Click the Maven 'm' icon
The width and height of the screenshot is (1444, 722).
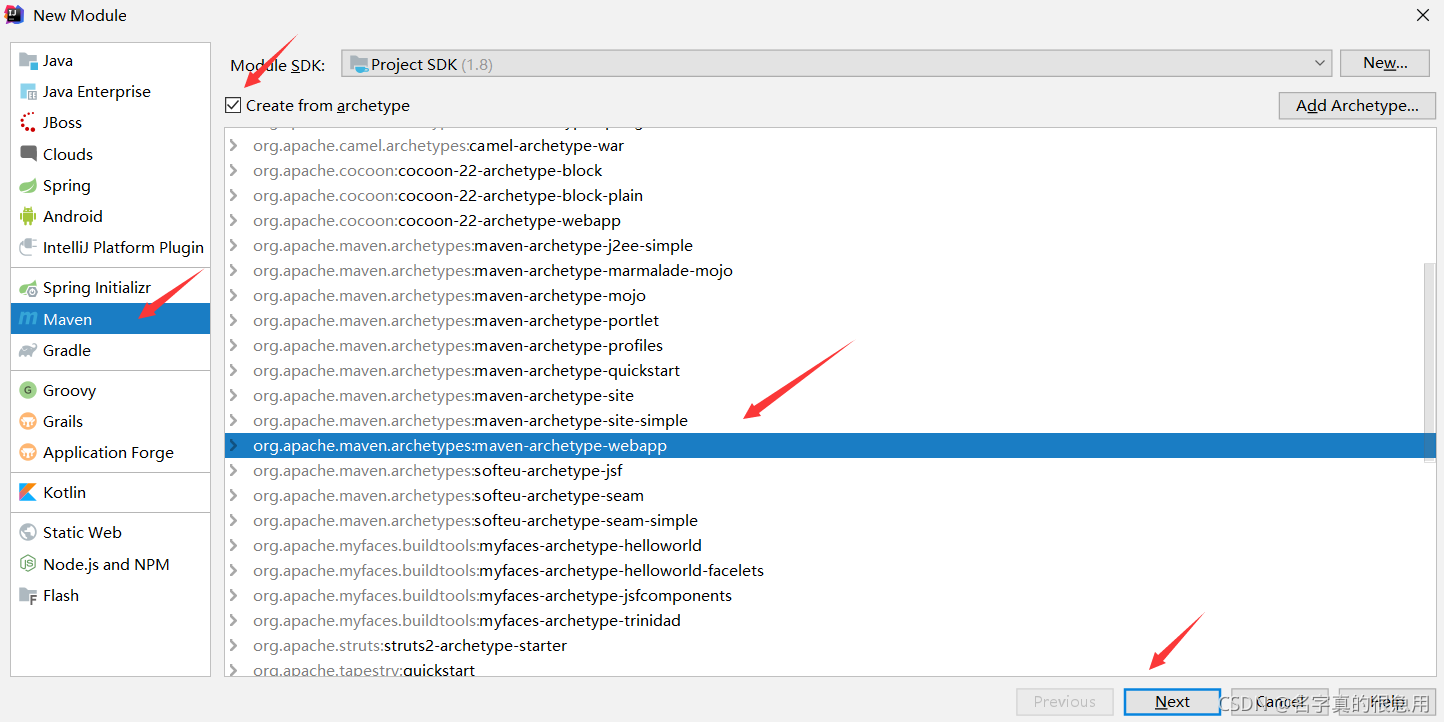point(28,320)
